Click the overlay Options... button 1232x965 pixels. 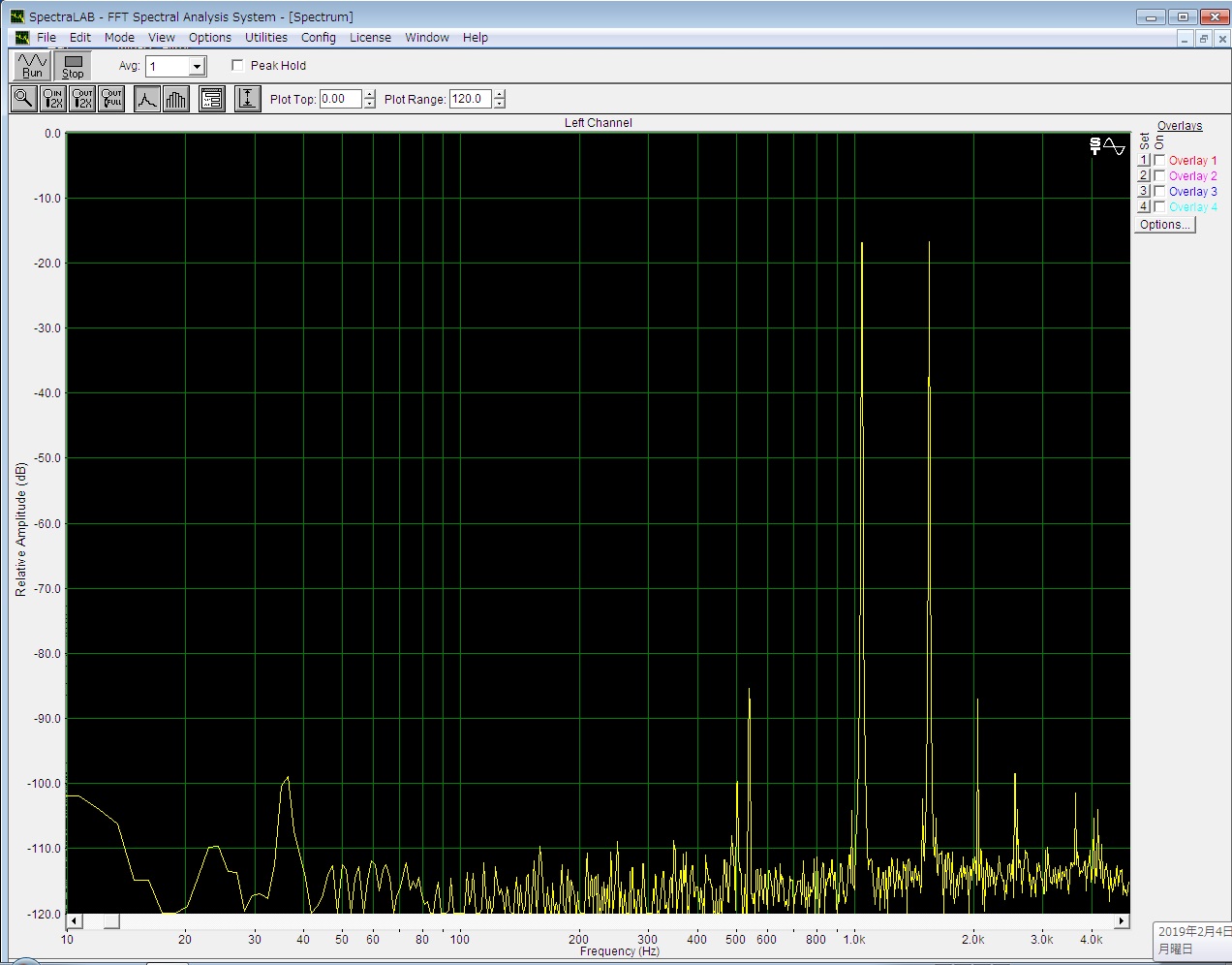point(1165,225)
